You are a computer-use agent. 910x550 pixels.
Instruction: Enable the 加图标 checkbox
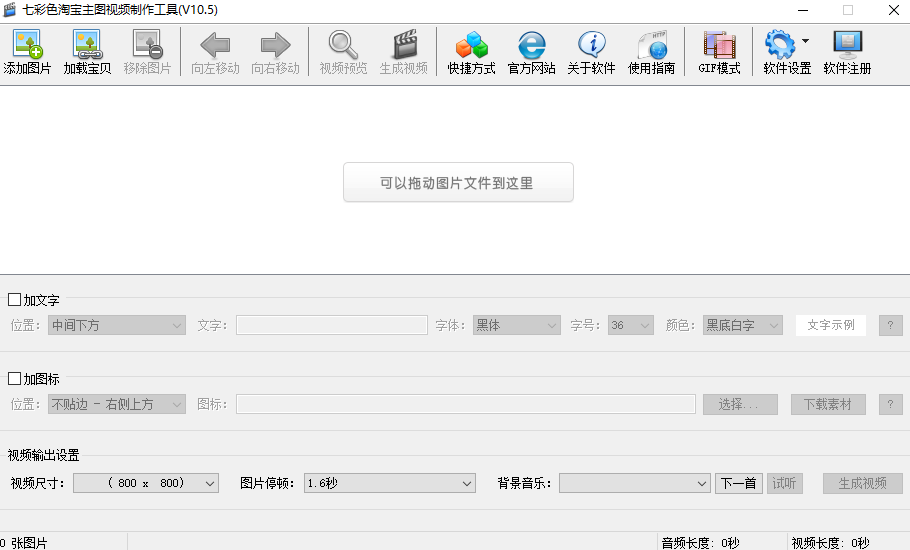click(x=15, y=379)
